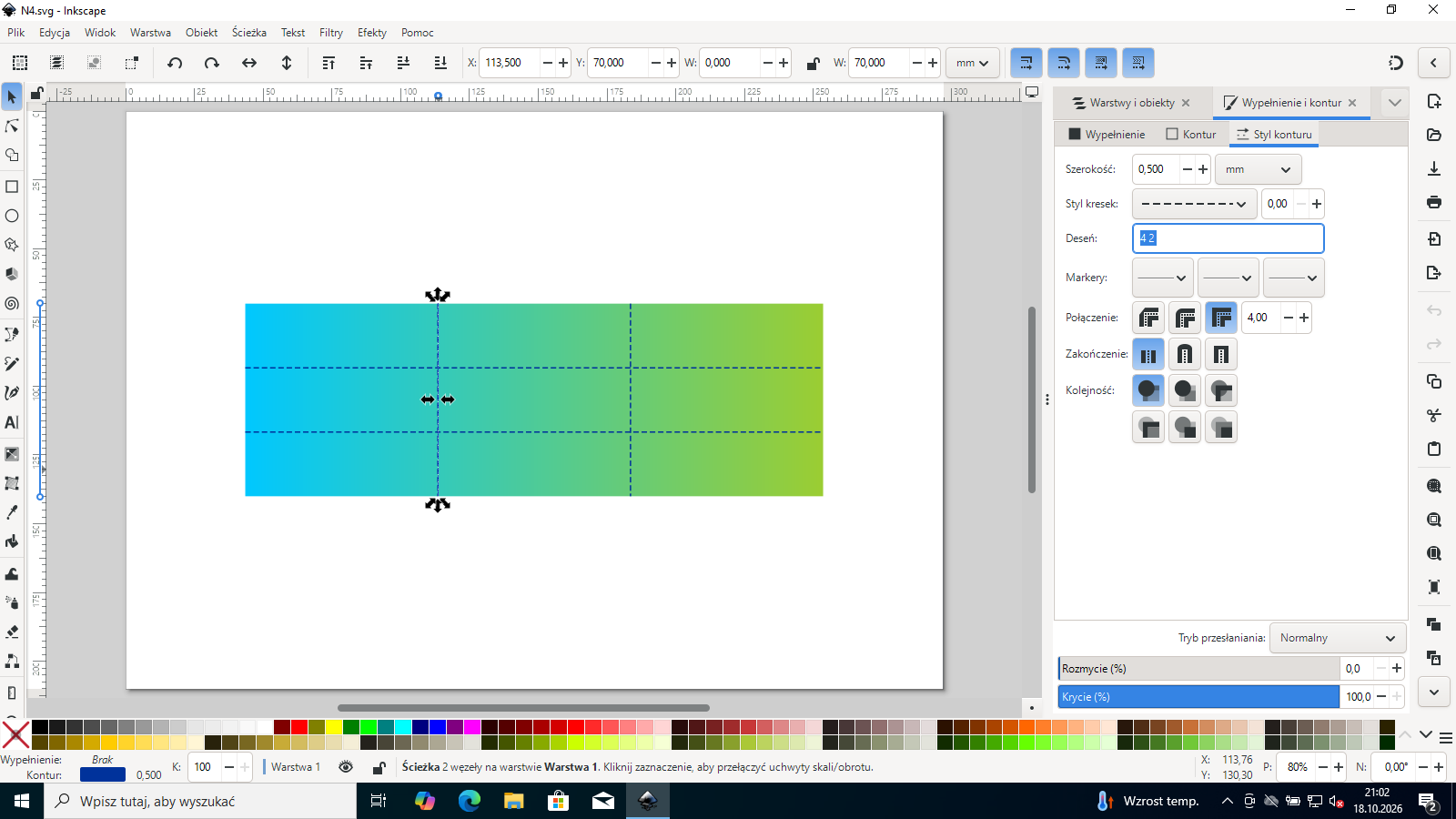Open the Filtry menu
Screen dimensions: 1456x819
click(x=331, y=32)
